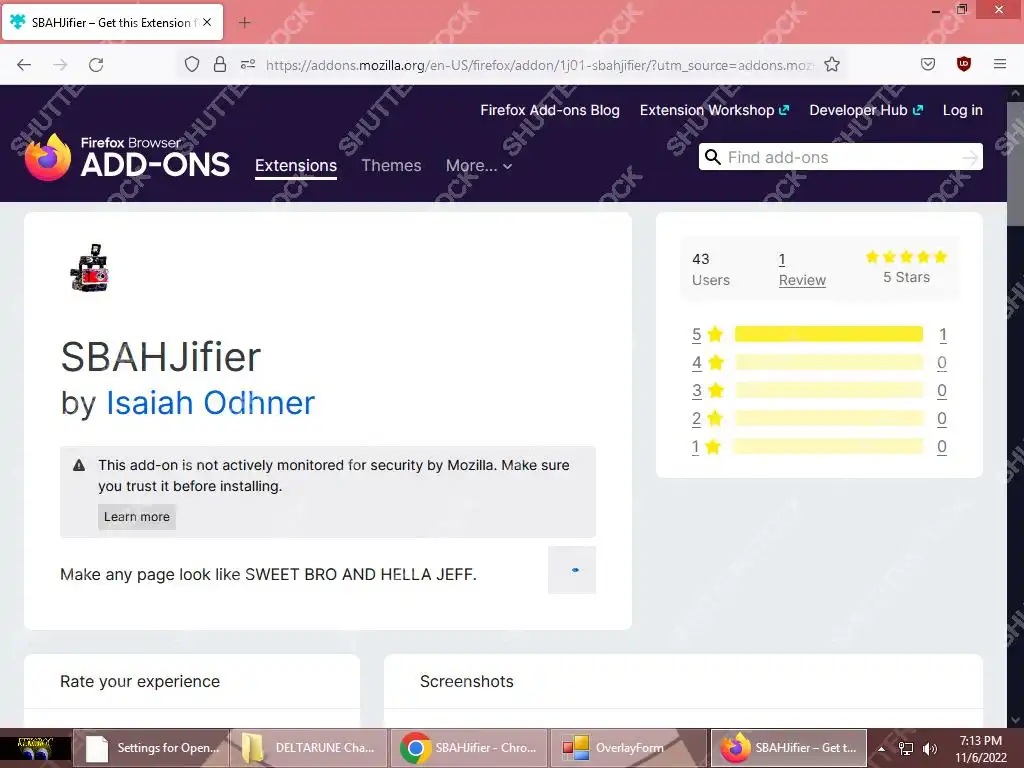Open the Extension Workshop link
This screenshot has height=768, width=1024.
tap(714, 110)
